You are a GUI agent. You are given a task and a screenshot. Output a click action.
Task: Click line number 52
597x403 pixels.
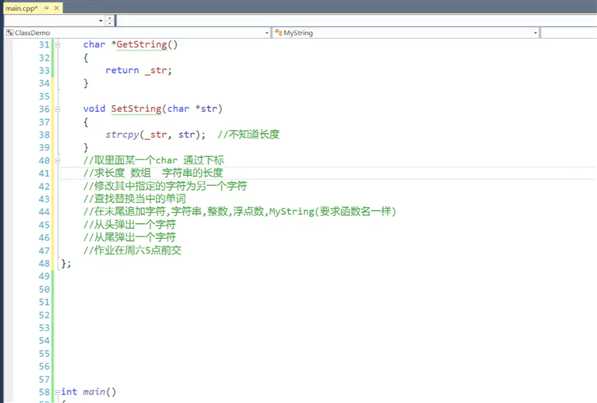pos(44,315)
